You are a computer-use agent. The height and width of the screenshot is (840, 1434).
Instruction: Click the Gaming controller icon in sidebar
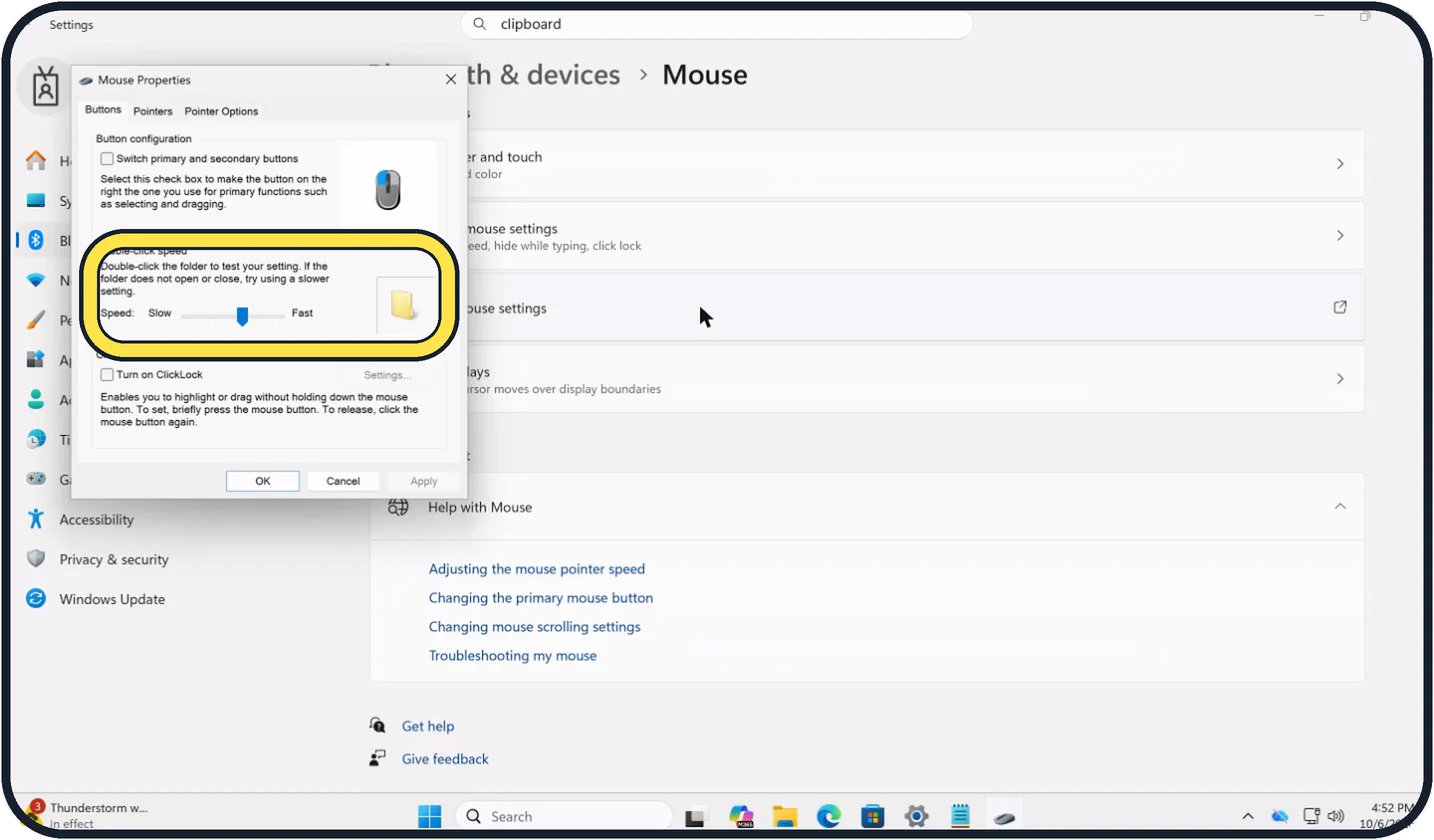point(37,479)
